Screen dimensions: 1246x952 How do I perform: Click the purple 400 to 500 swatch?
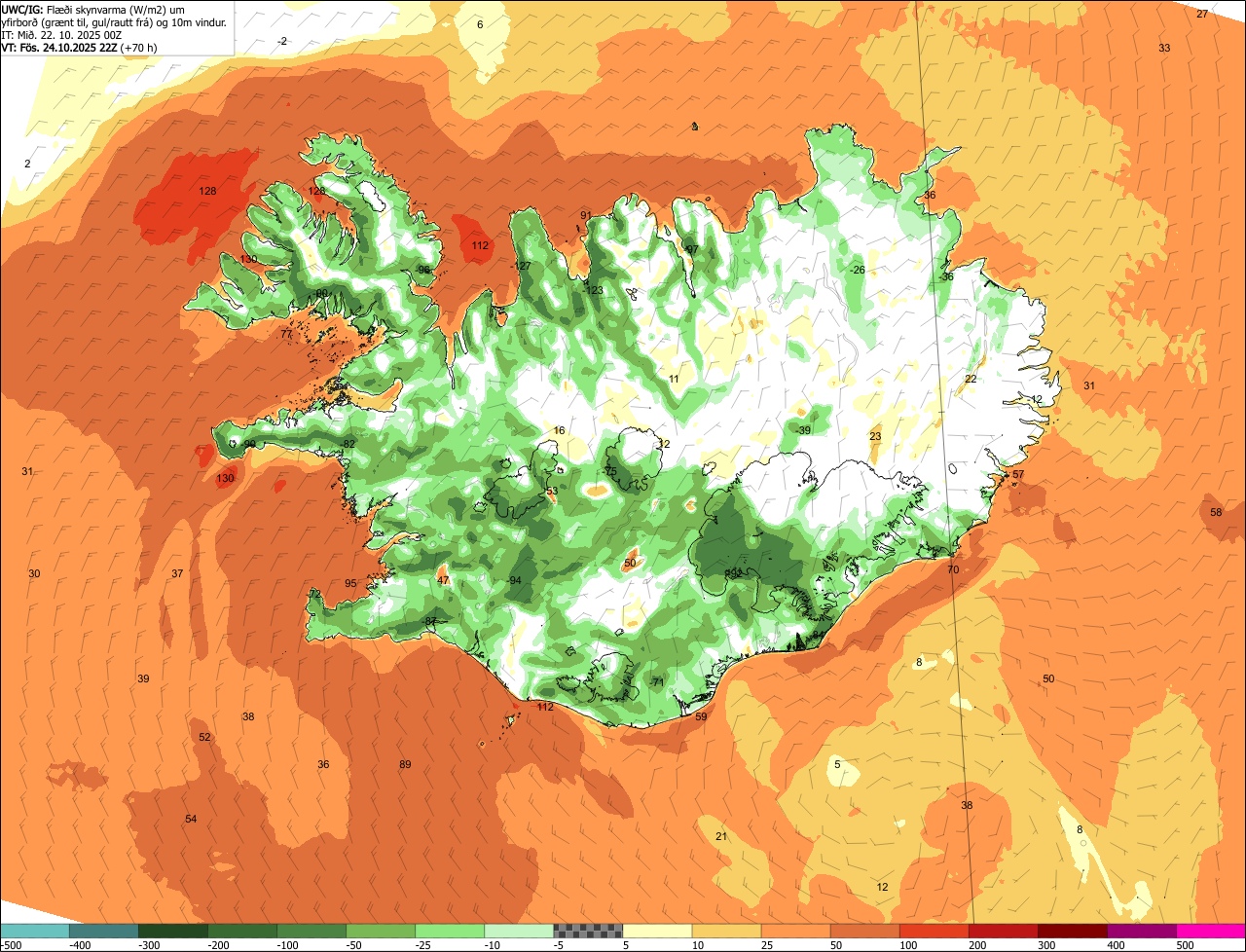1141,931
